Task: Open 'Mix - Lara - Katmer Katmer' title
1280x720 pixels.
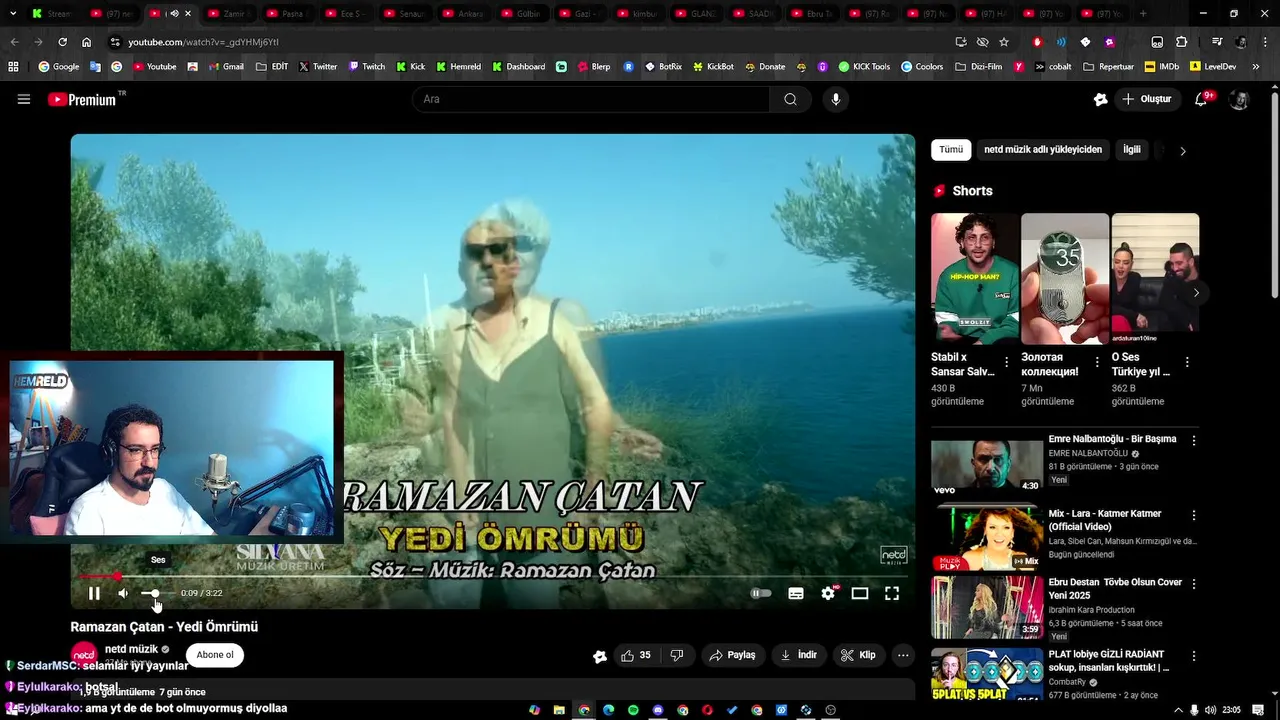Action: point(1105,520)
